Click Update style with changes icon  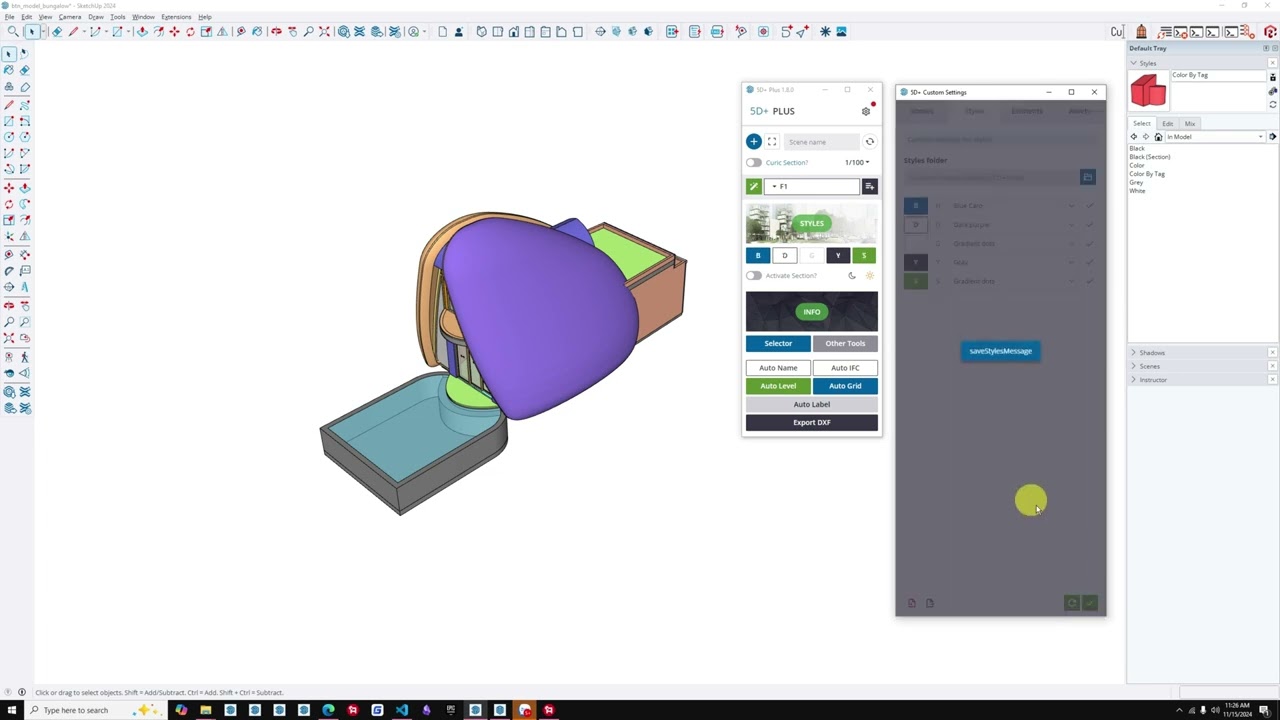point(1273,104)
